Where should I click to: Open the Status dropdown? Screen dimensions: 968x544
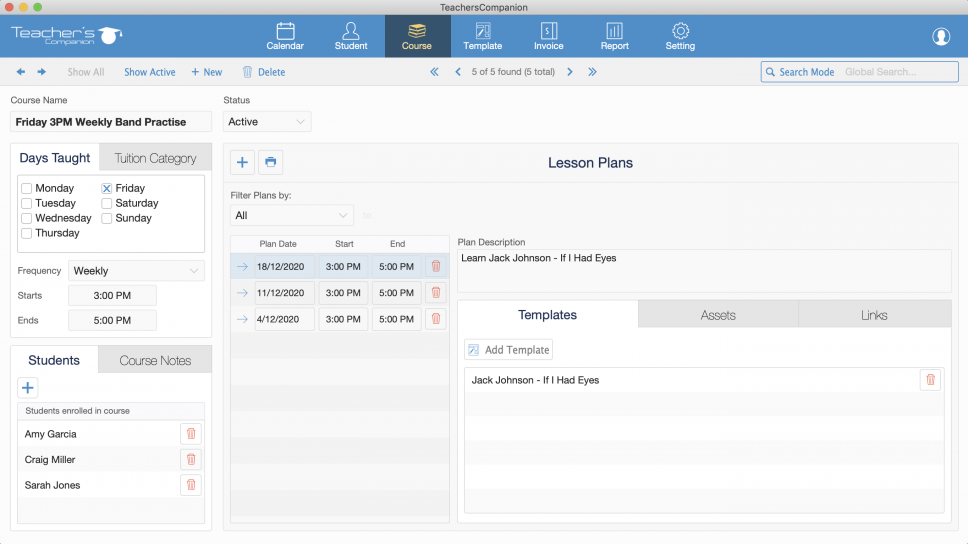click(267, 122)
